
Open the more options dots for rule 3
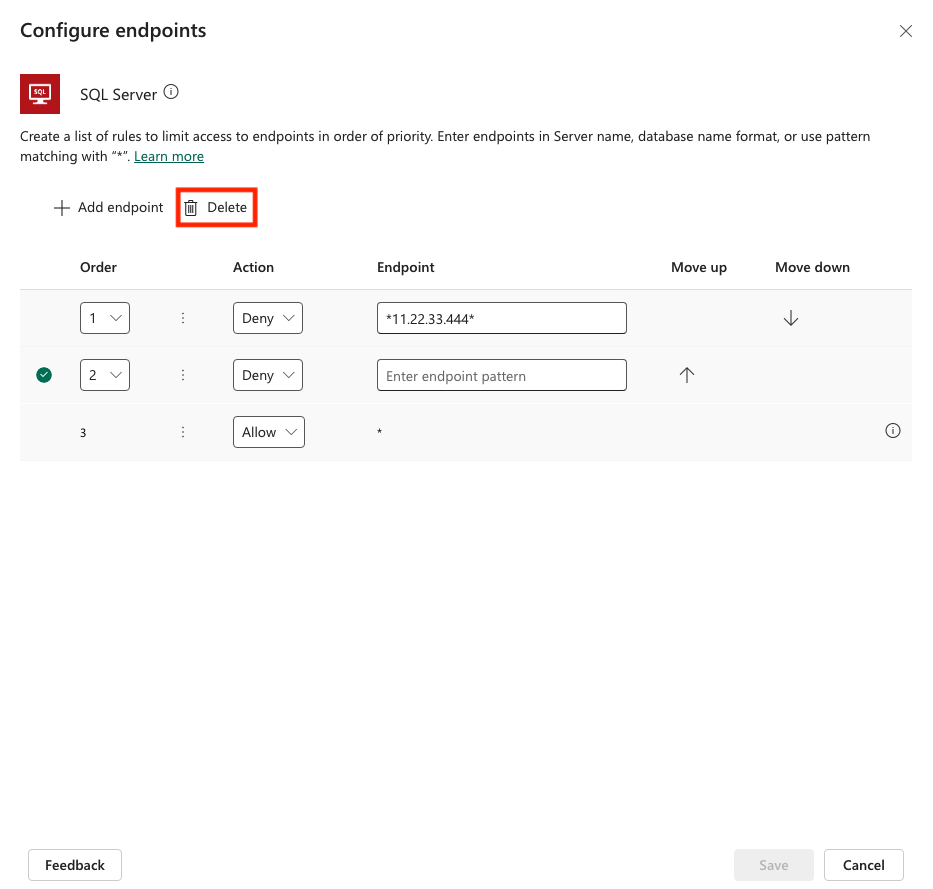pyautogui.click(x=183, y=432)
